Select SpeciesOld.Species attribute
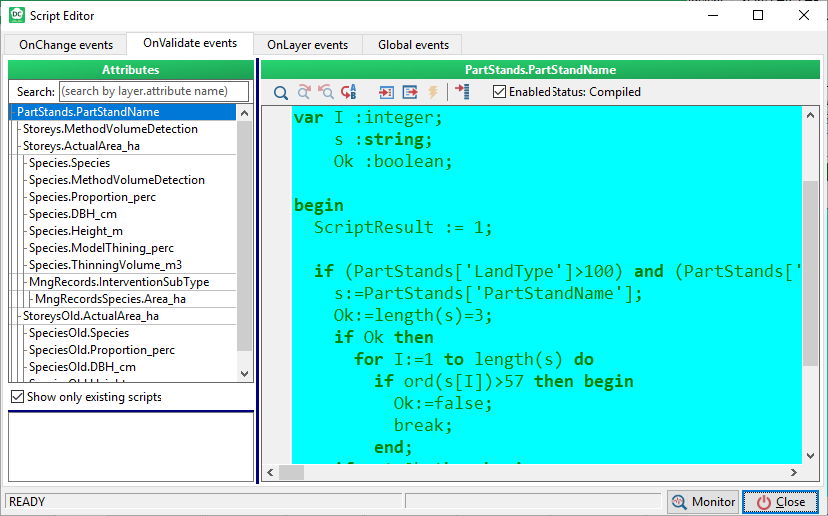Viewport: 828px width, 516px height. pos(79,333)
